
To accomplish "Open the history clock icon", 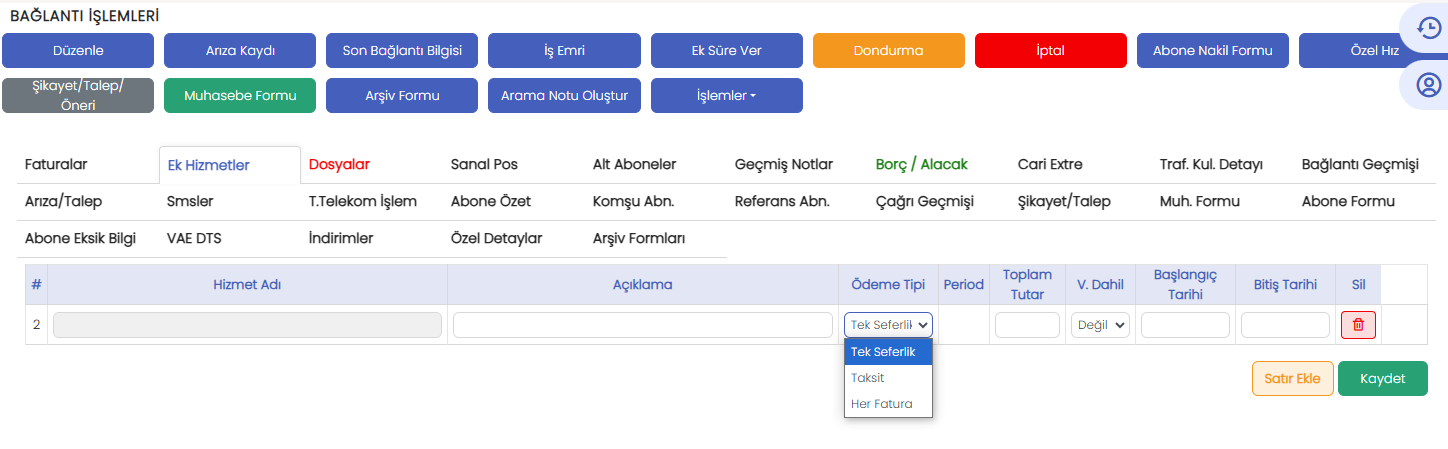I will (1427, 28).
